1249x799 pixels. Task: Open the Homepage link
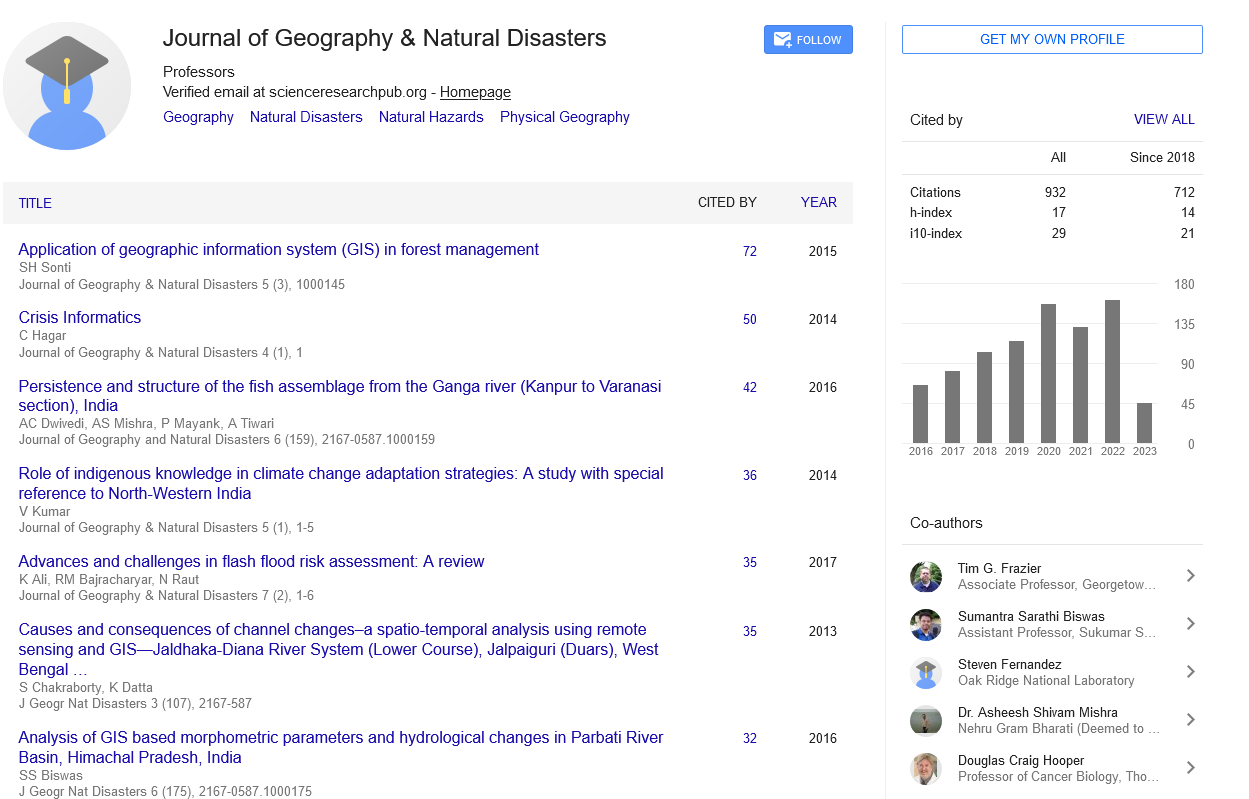[475, 92]
